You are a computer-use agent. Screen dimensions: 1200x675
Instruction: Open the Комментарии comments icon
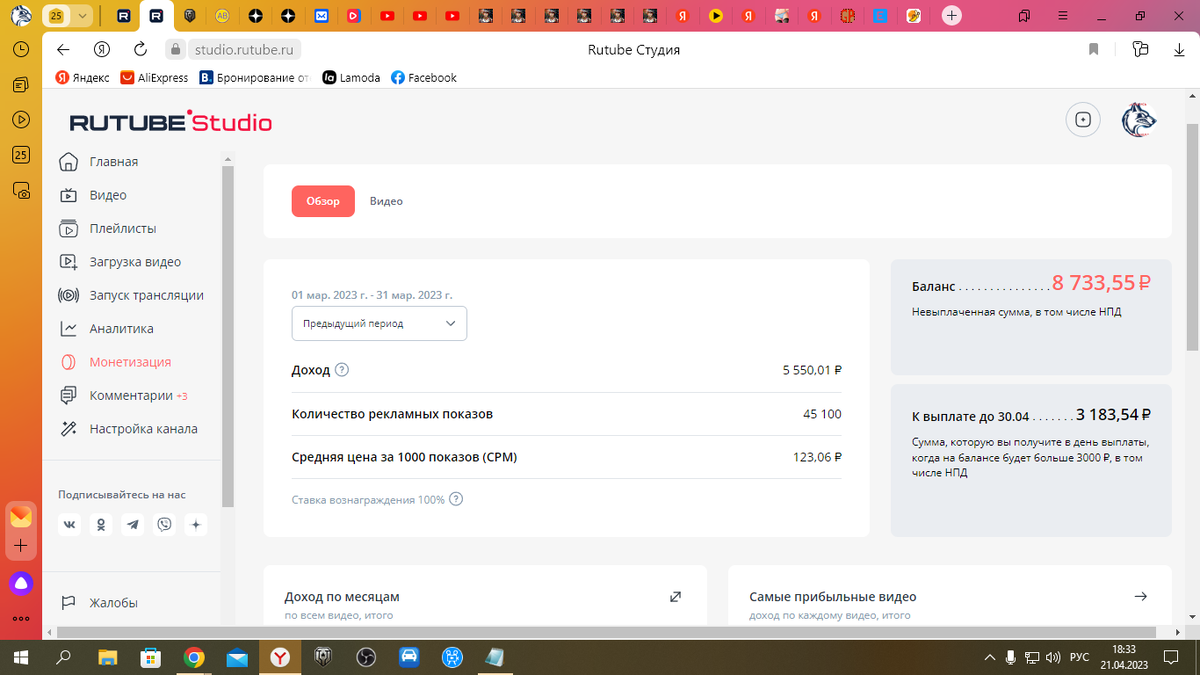[68, 395]
